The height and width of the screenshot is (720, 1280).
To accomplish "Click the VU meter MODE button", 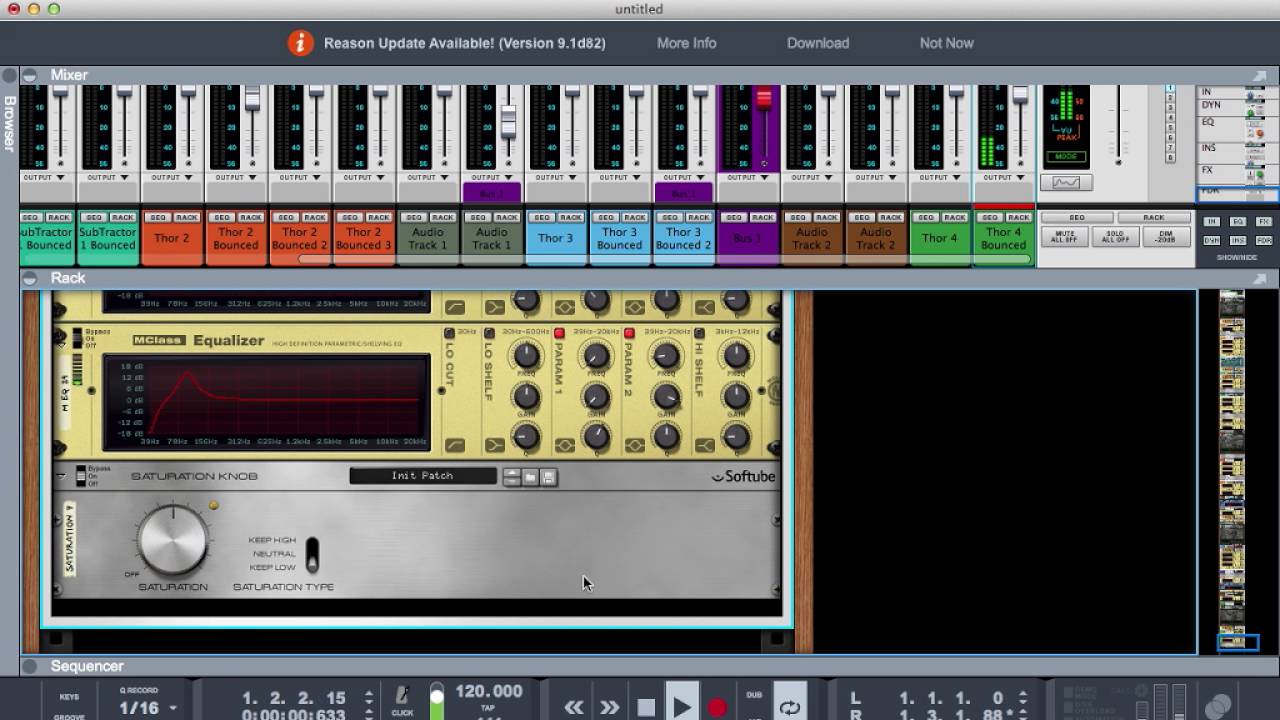I will (1066, 157).
